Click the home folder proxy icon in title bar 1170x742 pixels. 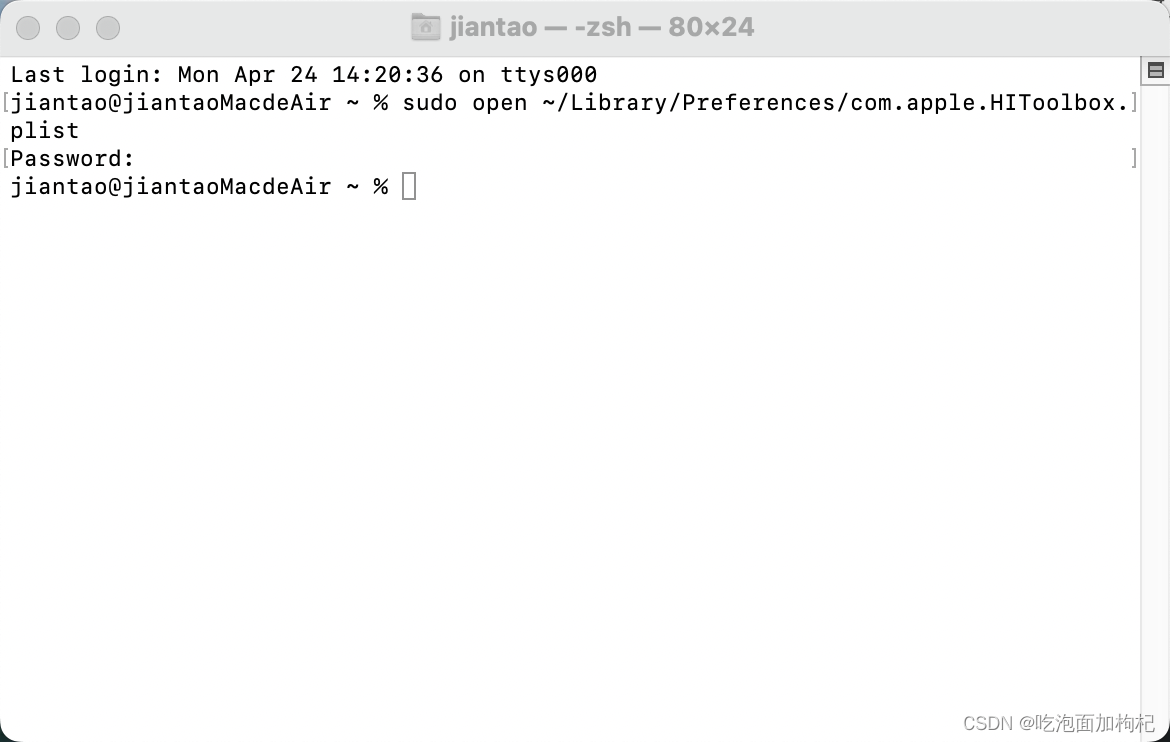(426, 27)
